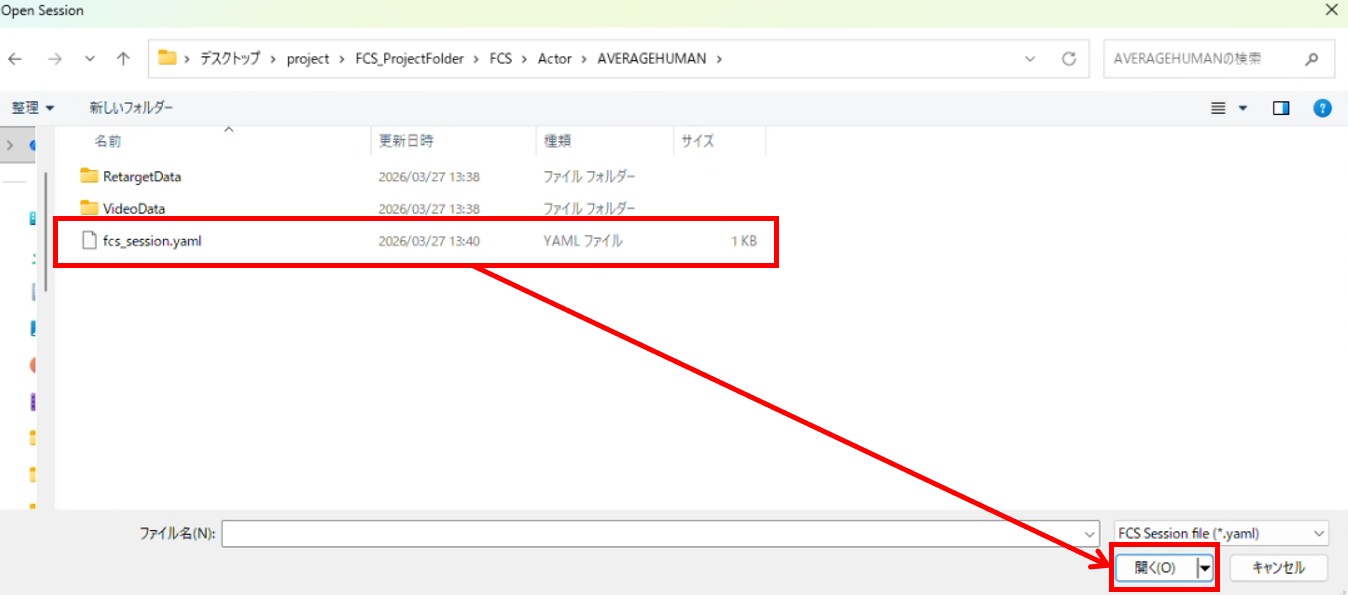Click the Forward navigation arrow
The height and width of the screenshot is (595, 1348).
pyautogui.click(x=54, y=59)
